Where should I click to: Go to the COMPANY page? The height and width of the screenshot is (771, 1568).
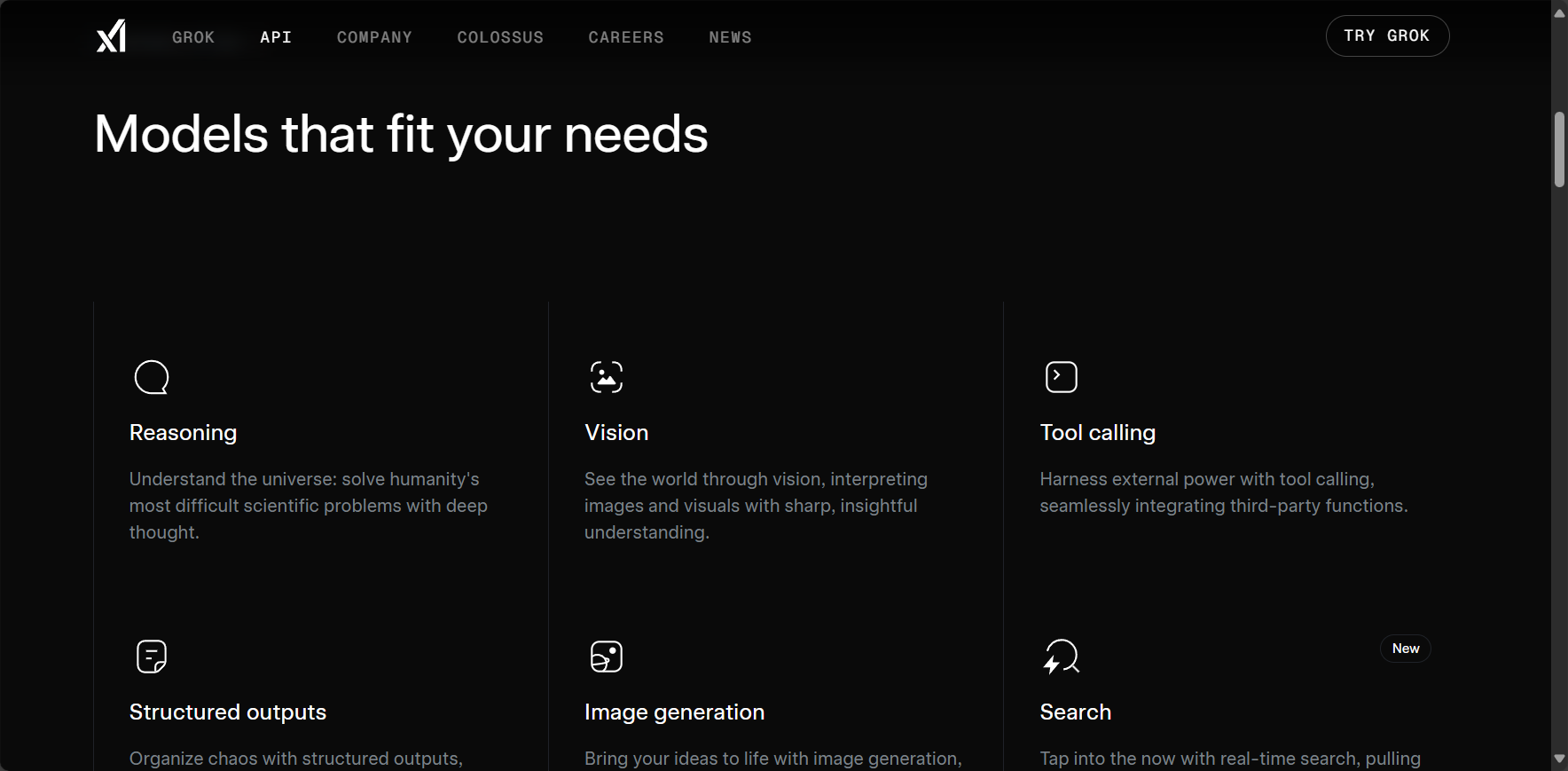click(374, 37)
